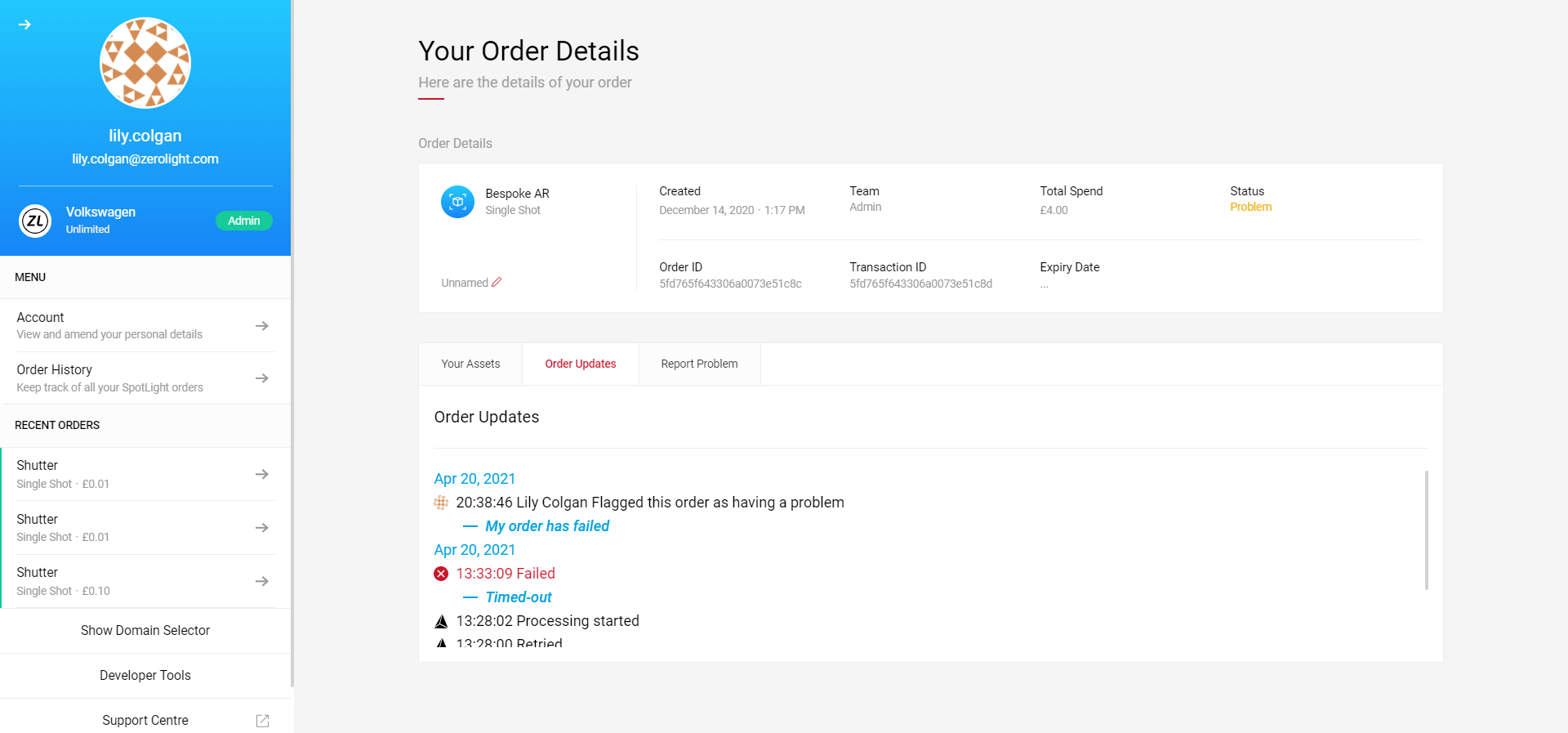Image resolution: width=1568 pixels, height=733 pixels.
Task: Switch to the Your Assets tab
Action: click(470, 364)
